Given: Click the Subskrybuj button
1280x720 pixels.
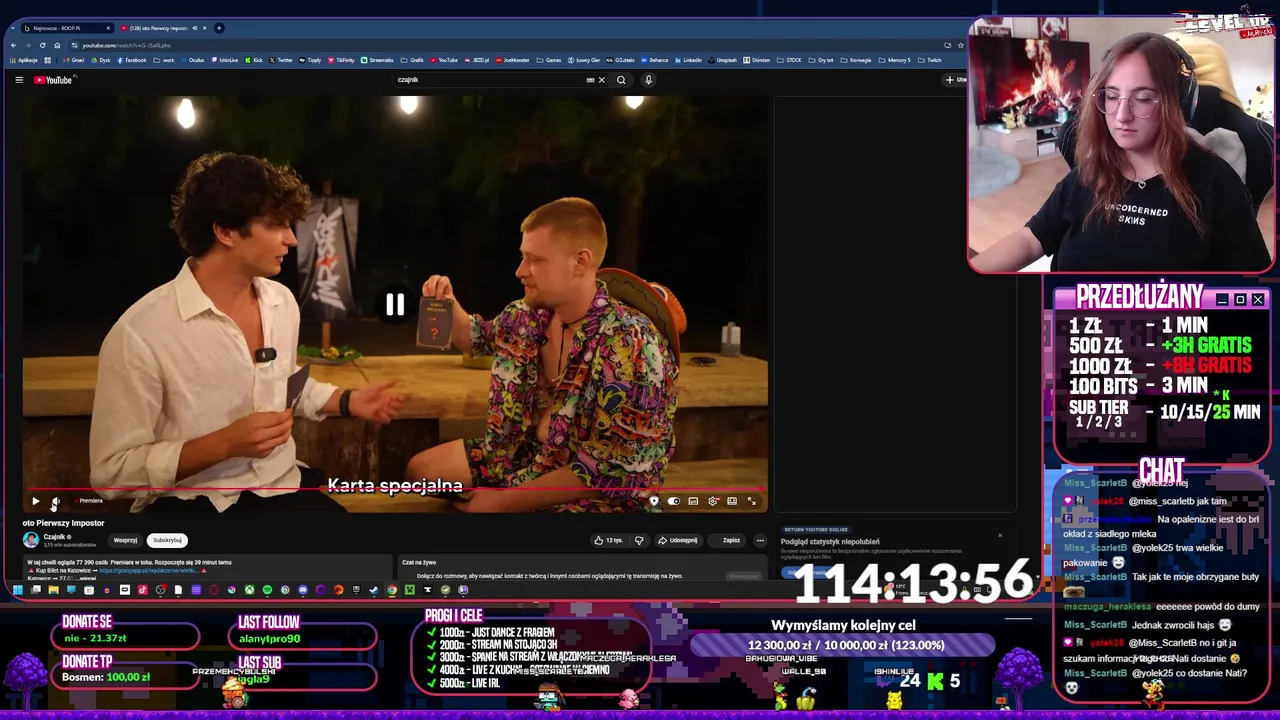Looking at the screenshot, I should pos(167,540).
